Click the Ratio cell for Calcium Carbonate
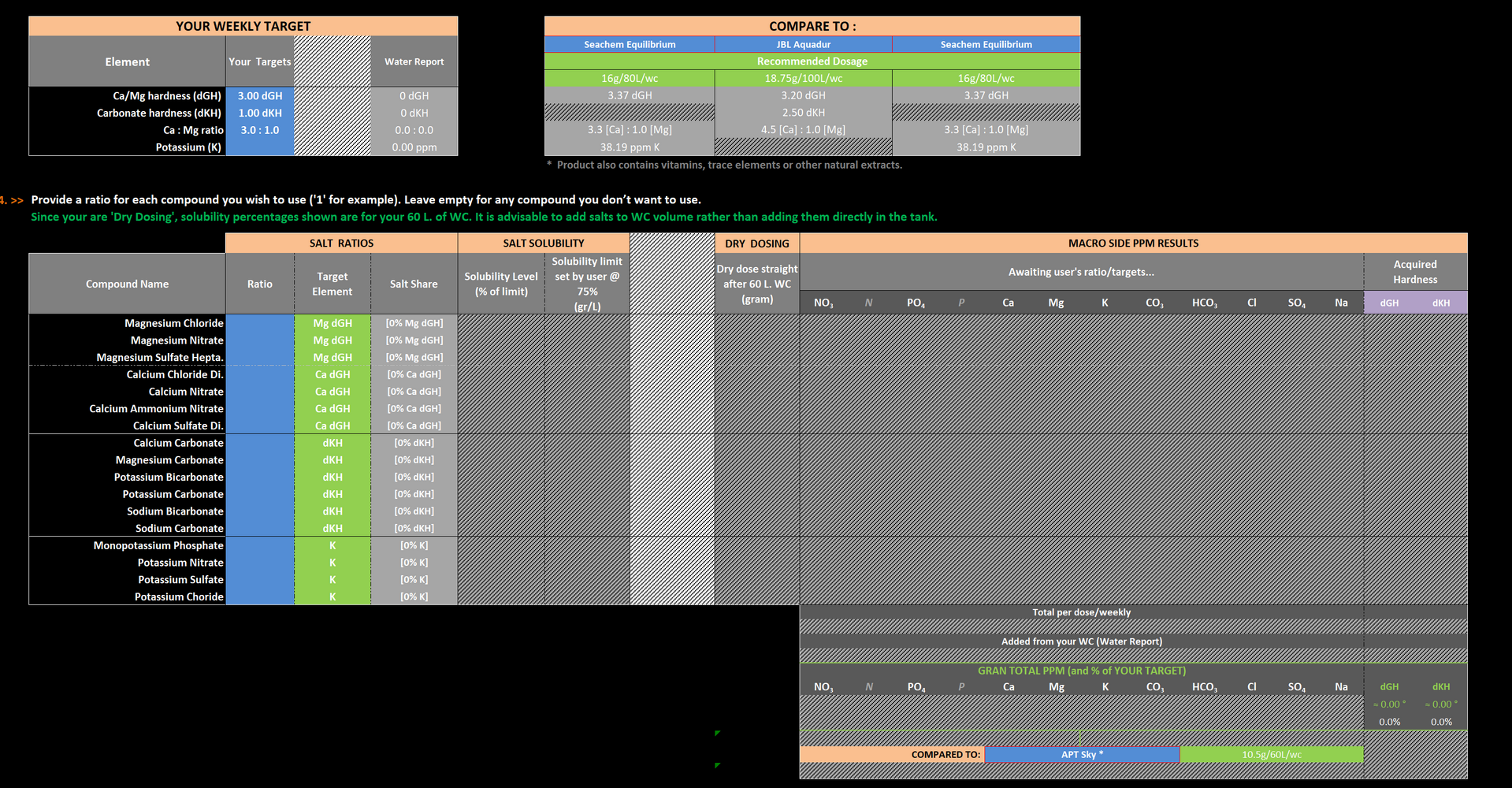Screen dimensions: 1512x788 click(x=260, y=443)
